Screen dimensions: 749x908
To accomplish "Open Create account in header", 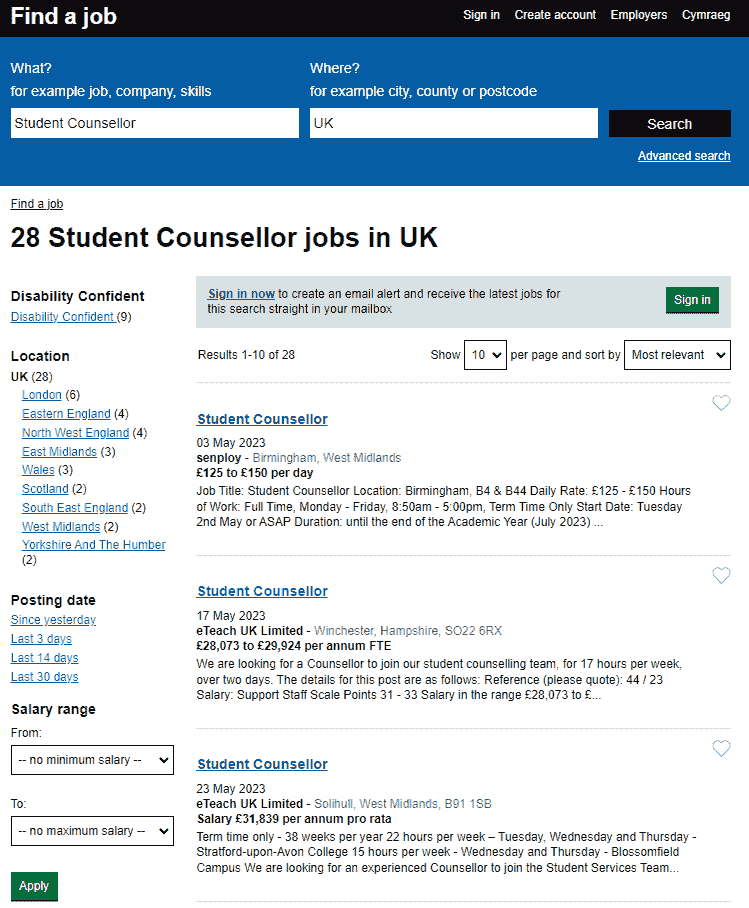I will [x=555, y=15].
